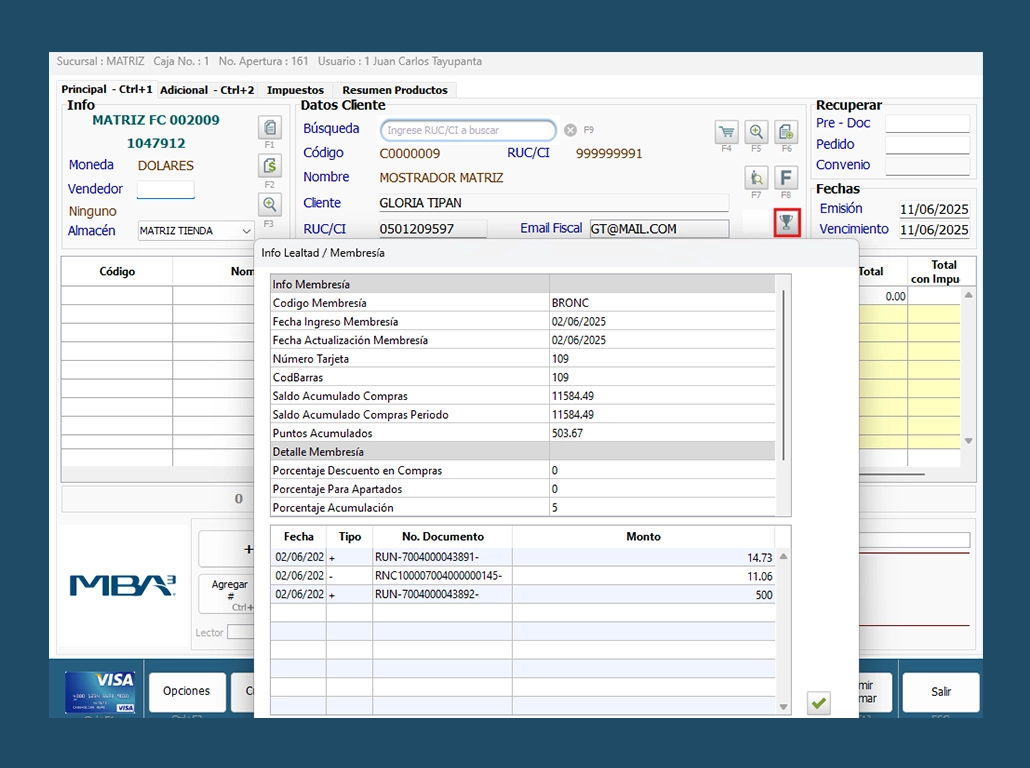Viewport: 1030px width, 768px height.
Task: Click the F6 add document icon
Action: (x=786, y=132)
